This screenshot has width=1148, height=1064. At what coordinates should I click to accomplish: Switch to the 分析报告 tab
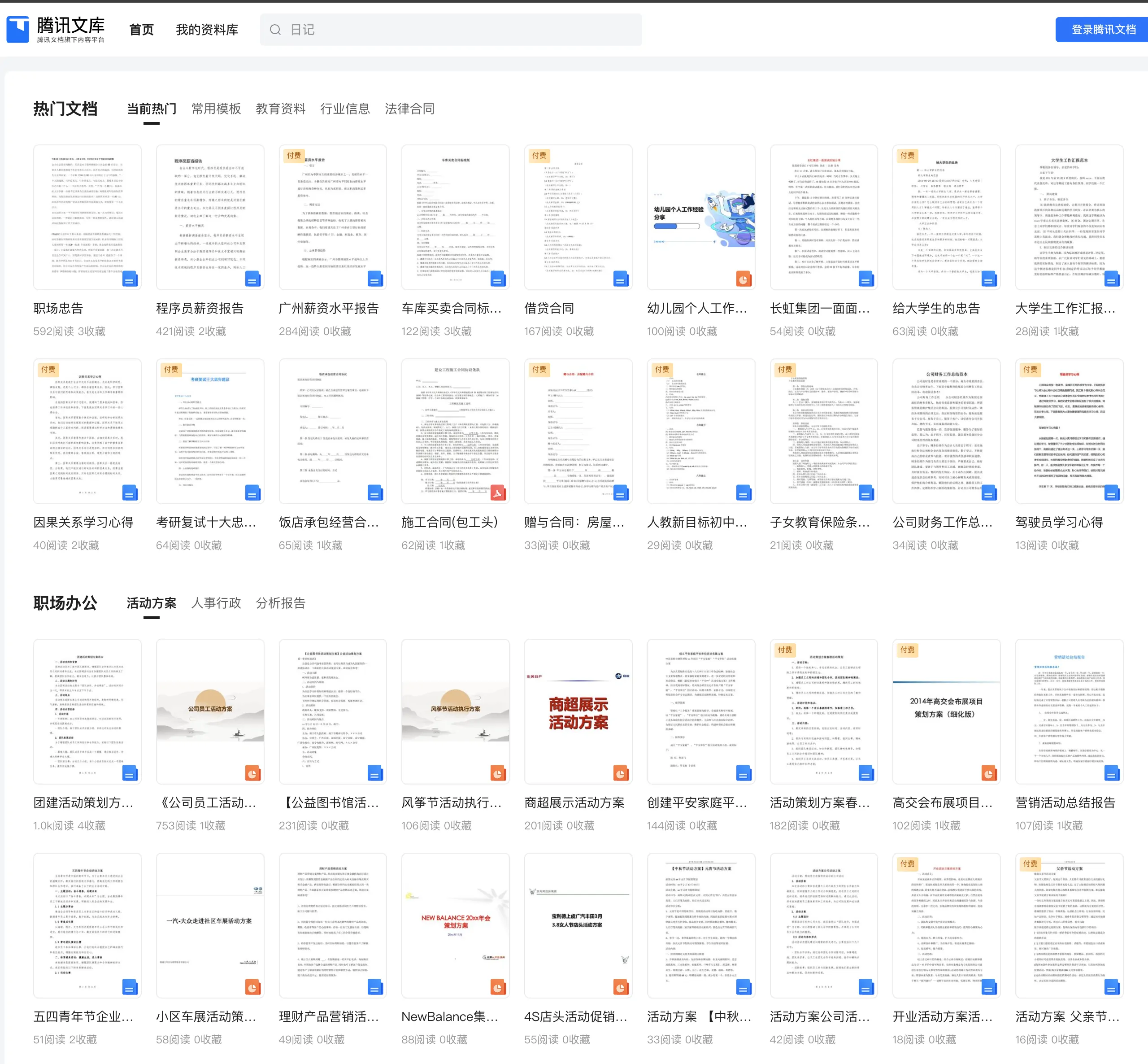point(281,603)
